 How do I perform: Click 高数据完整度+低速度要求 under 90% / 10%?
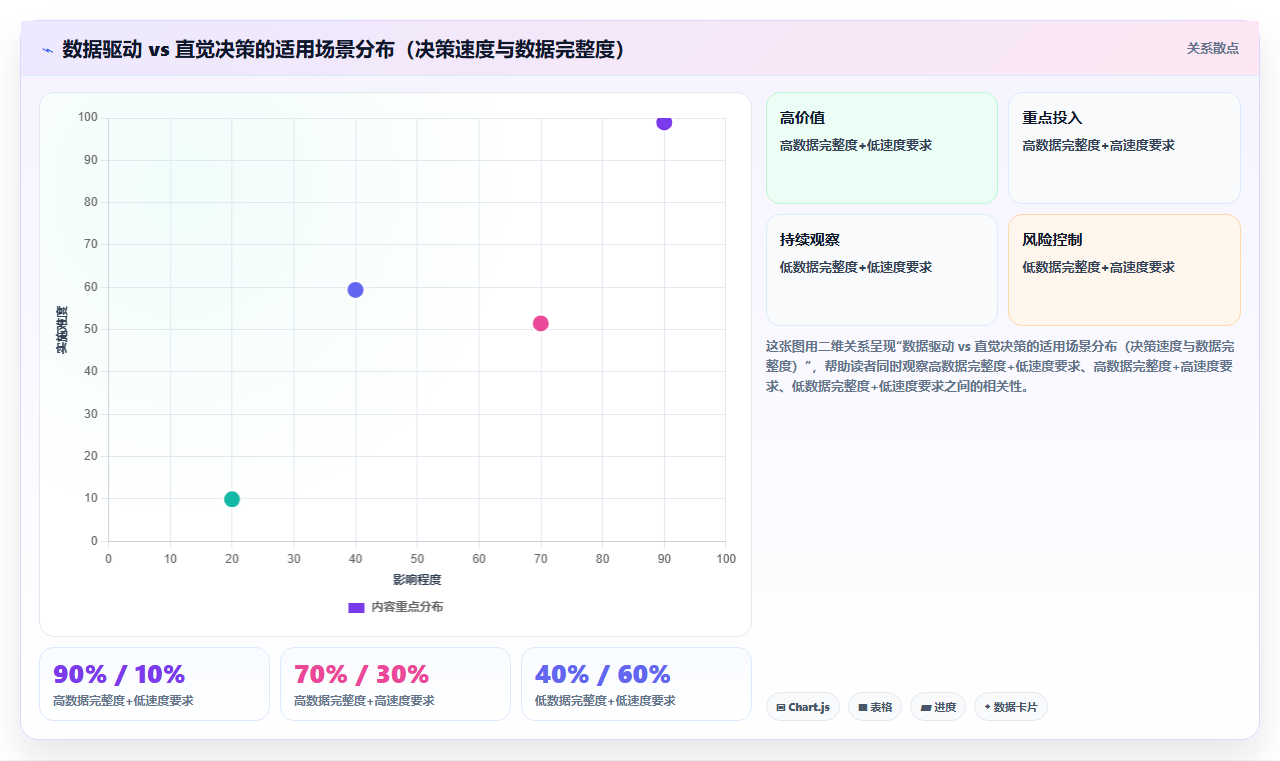123,701
